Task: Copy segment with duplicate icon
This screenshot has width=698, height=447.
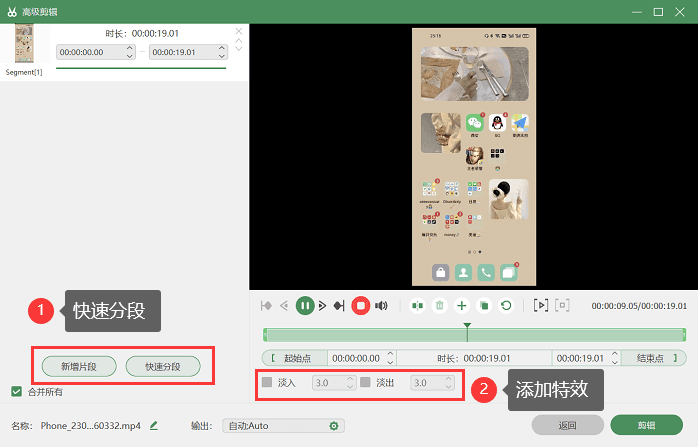Action: 484,306
